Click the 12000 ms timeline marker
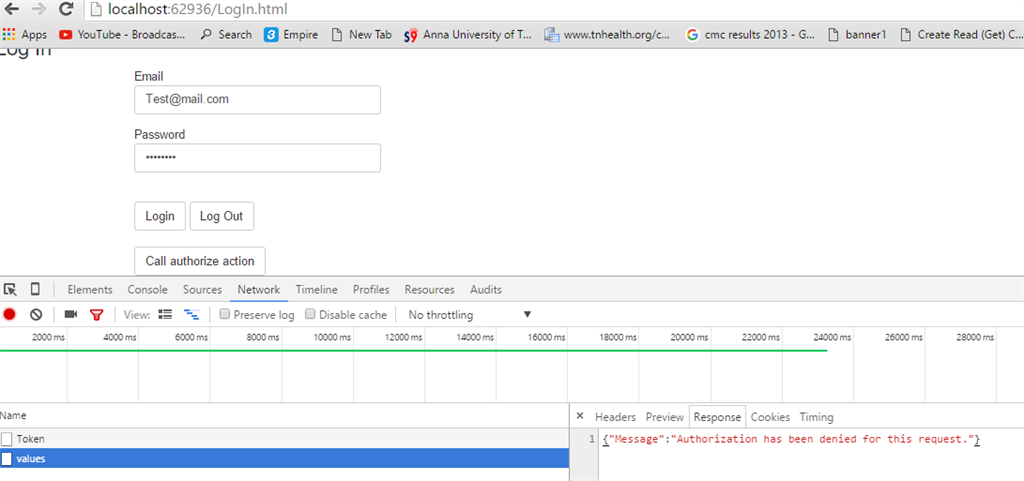This screenshot has width=1024, height=481. pyautogui.click(x=406, y=337)
